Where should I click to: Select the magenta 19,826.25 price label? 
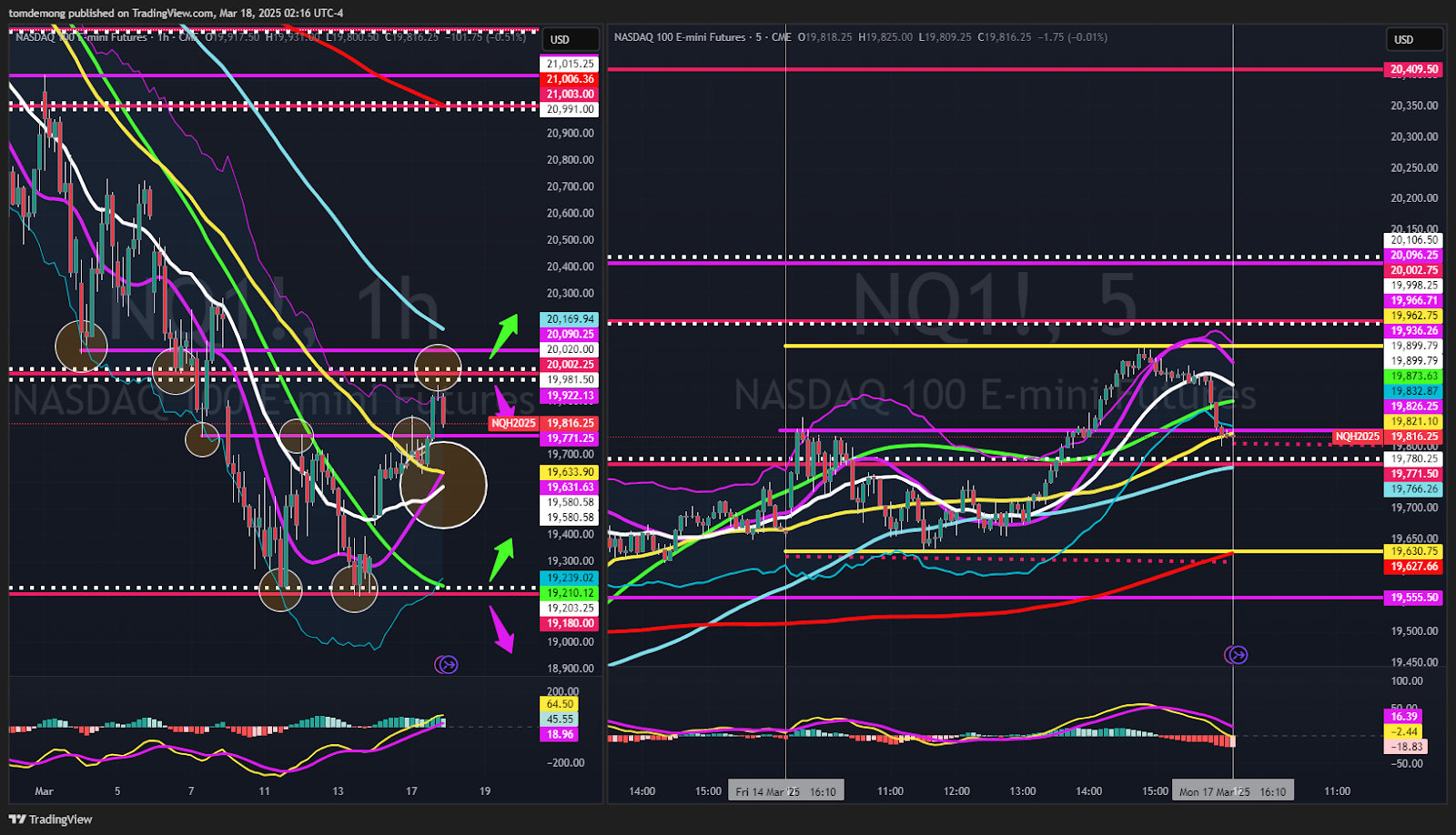point(1414,407)
